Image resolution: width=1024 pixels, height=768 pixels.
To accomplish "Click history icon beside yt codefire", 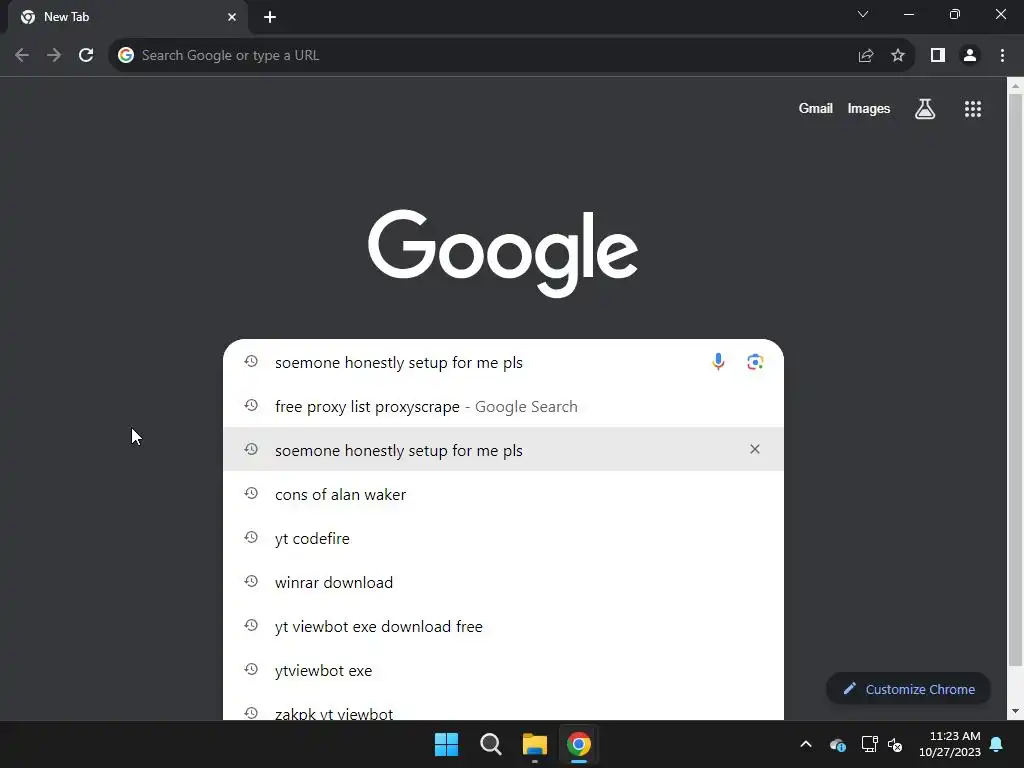I will point(251,537).
